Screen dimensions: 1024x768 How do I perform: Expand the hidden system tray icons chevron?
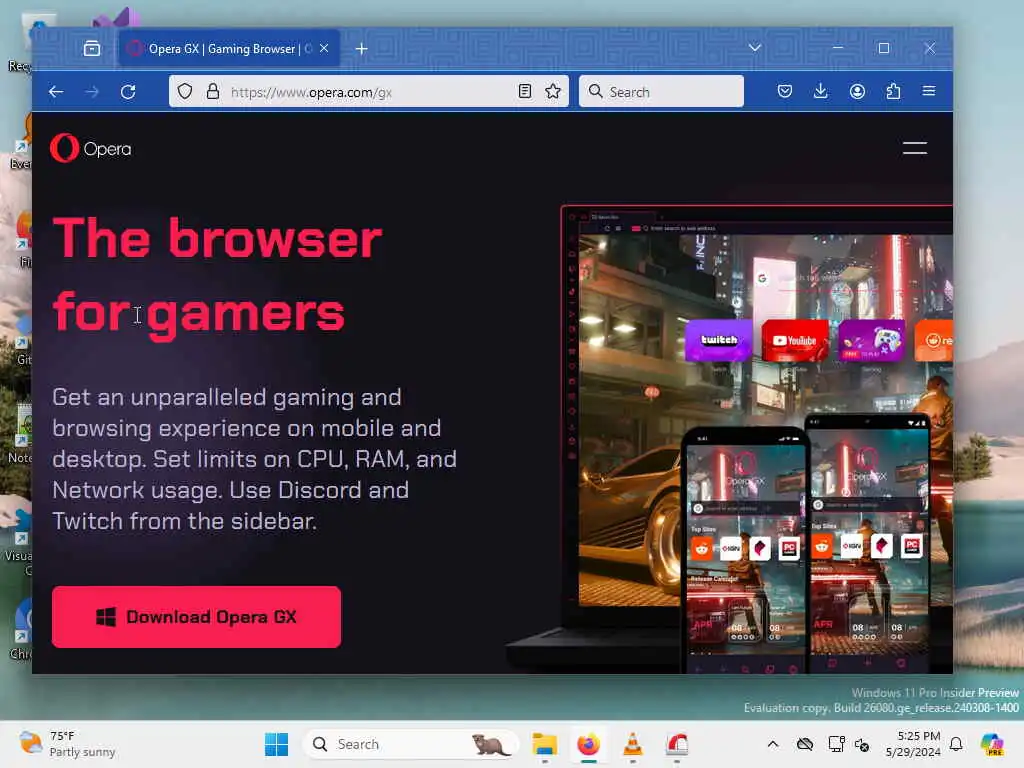tap(773, 744)
